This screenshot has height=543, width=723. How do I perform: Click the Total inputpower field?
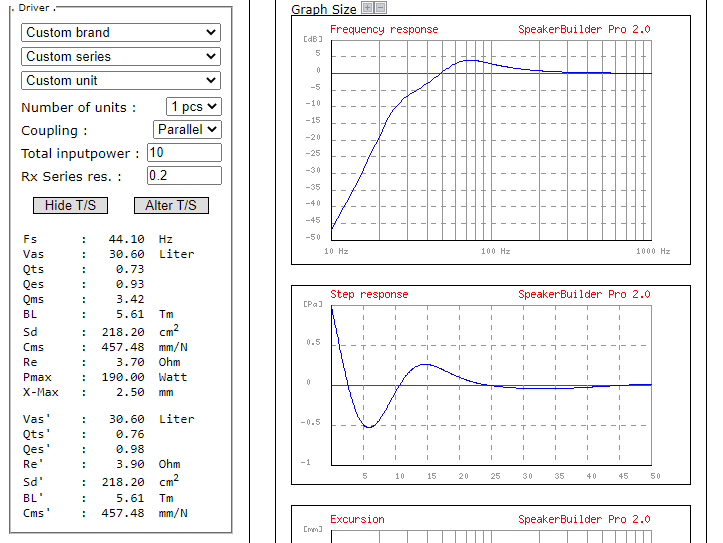(184, 153)
